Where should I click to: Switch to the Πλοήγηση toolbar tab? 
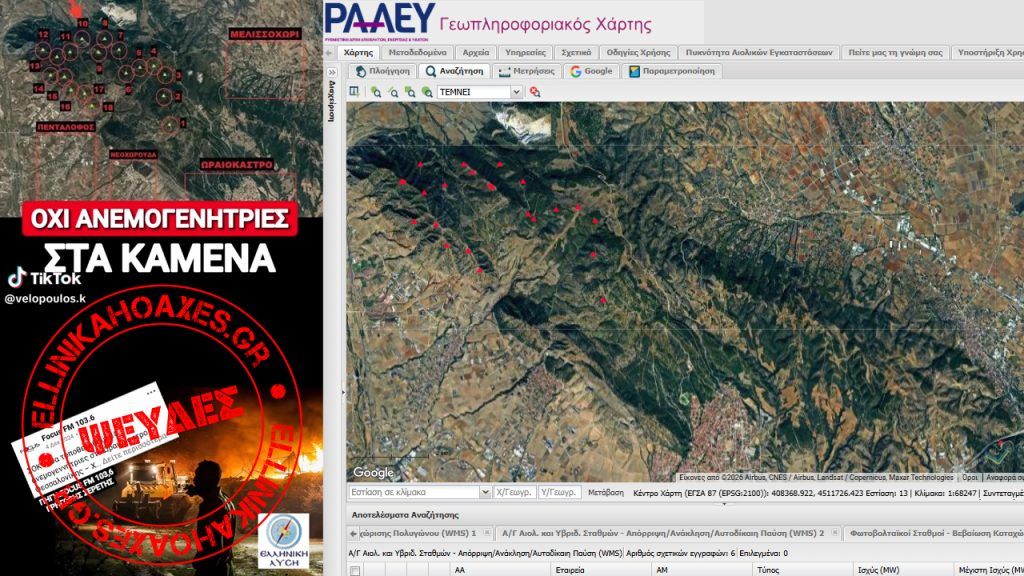pos(383,71)
